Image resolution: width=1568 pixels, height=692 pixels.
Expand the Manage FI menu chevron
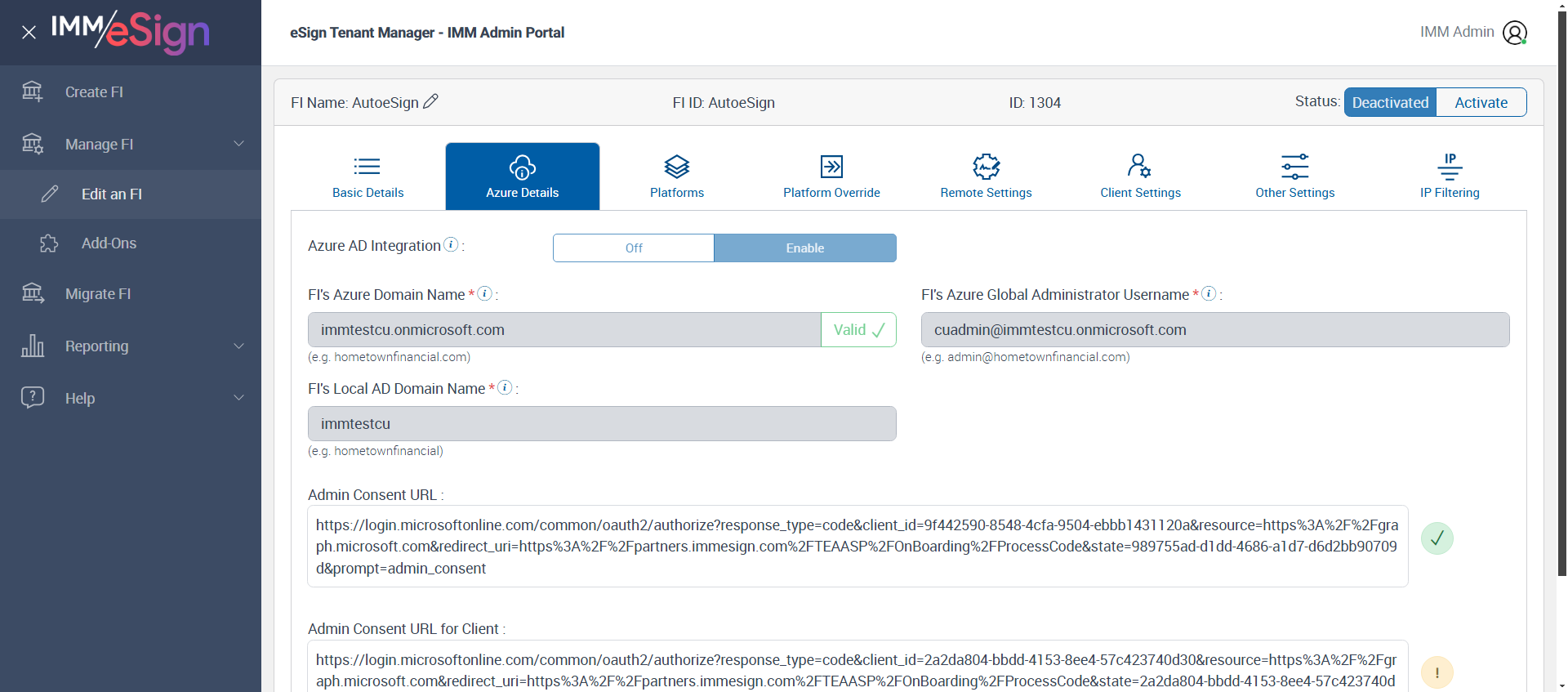pos(239,144)
